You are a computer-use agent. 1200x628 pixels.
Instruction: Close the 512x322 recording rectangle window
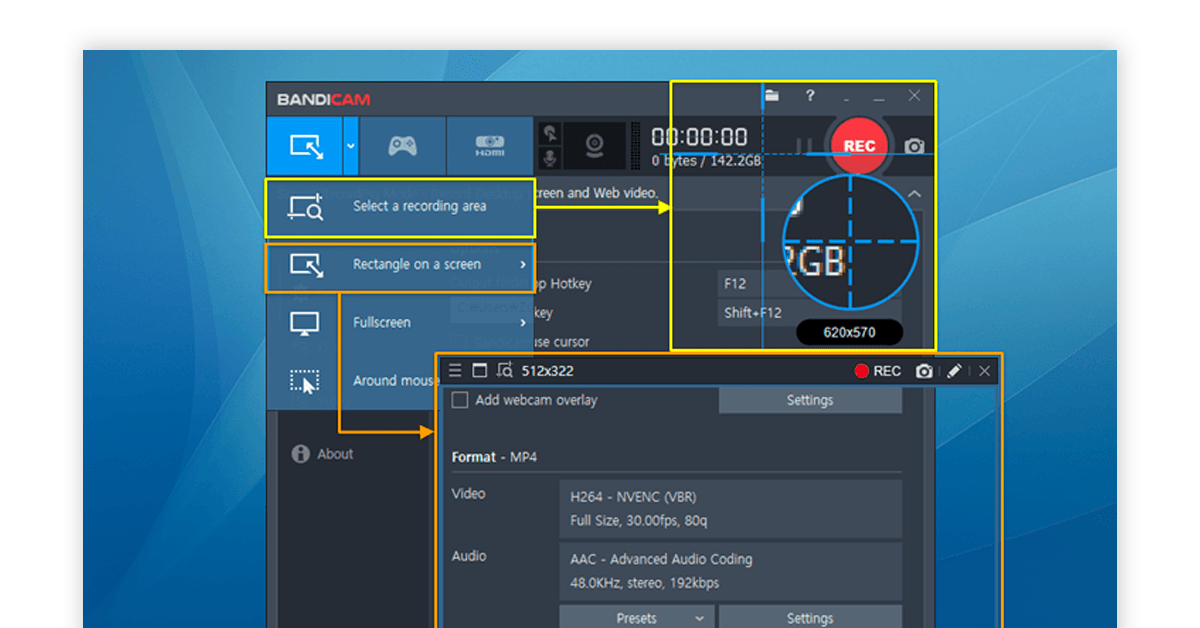pyautogui.click(x=985, y=371)
